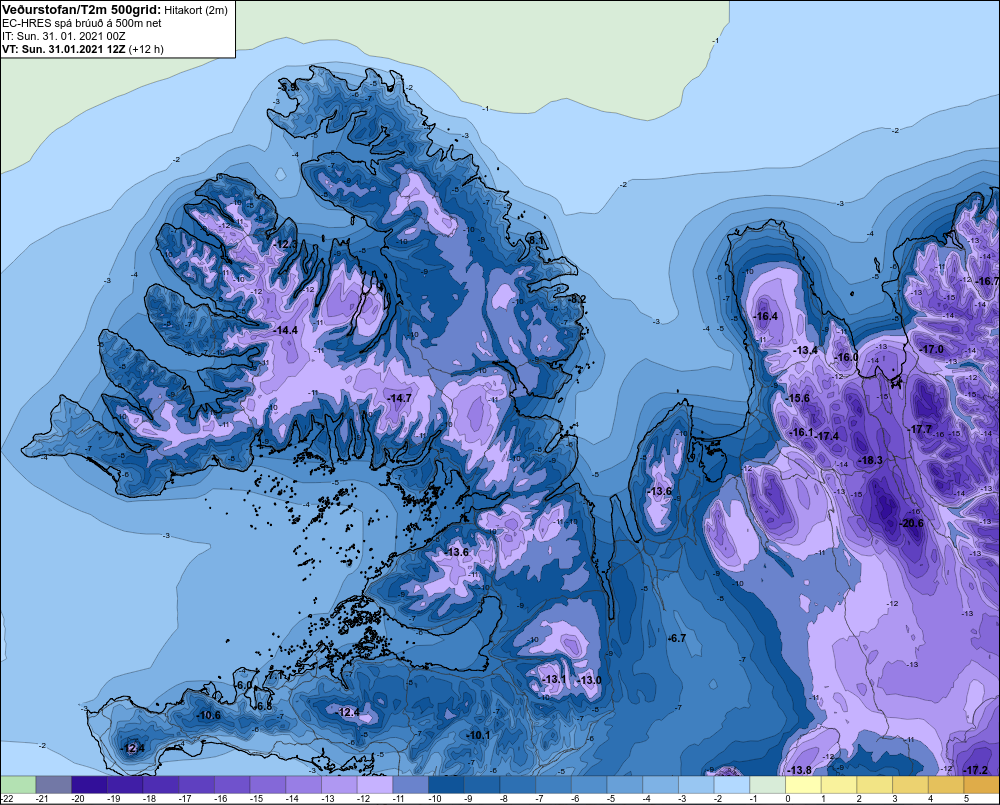Click the -15.6 temperature value on the map
Viewport: 1000px width, 805px height.
pyautogui.click(x=797, y=398)
